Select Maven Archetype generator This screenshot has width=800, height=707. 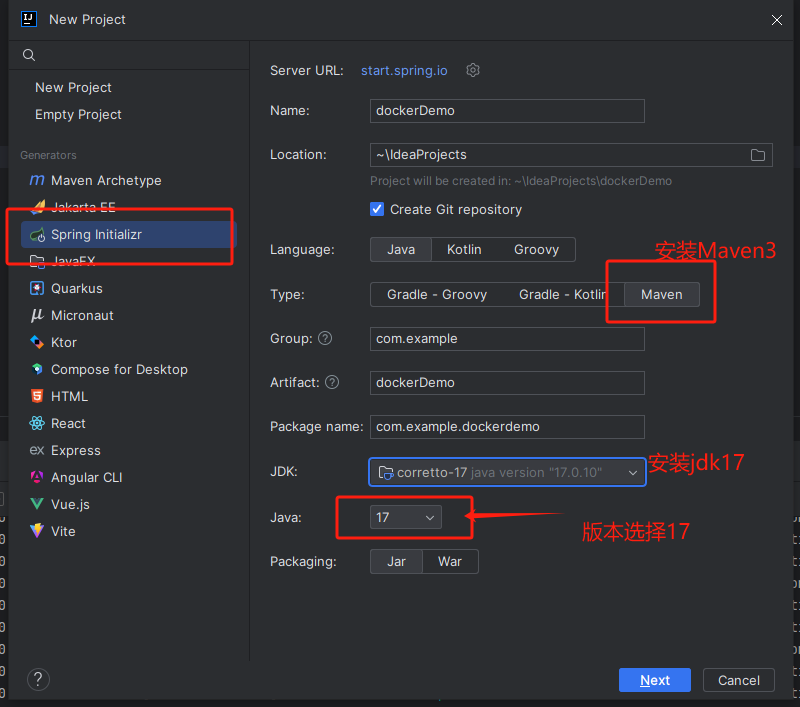coord(129,181)
